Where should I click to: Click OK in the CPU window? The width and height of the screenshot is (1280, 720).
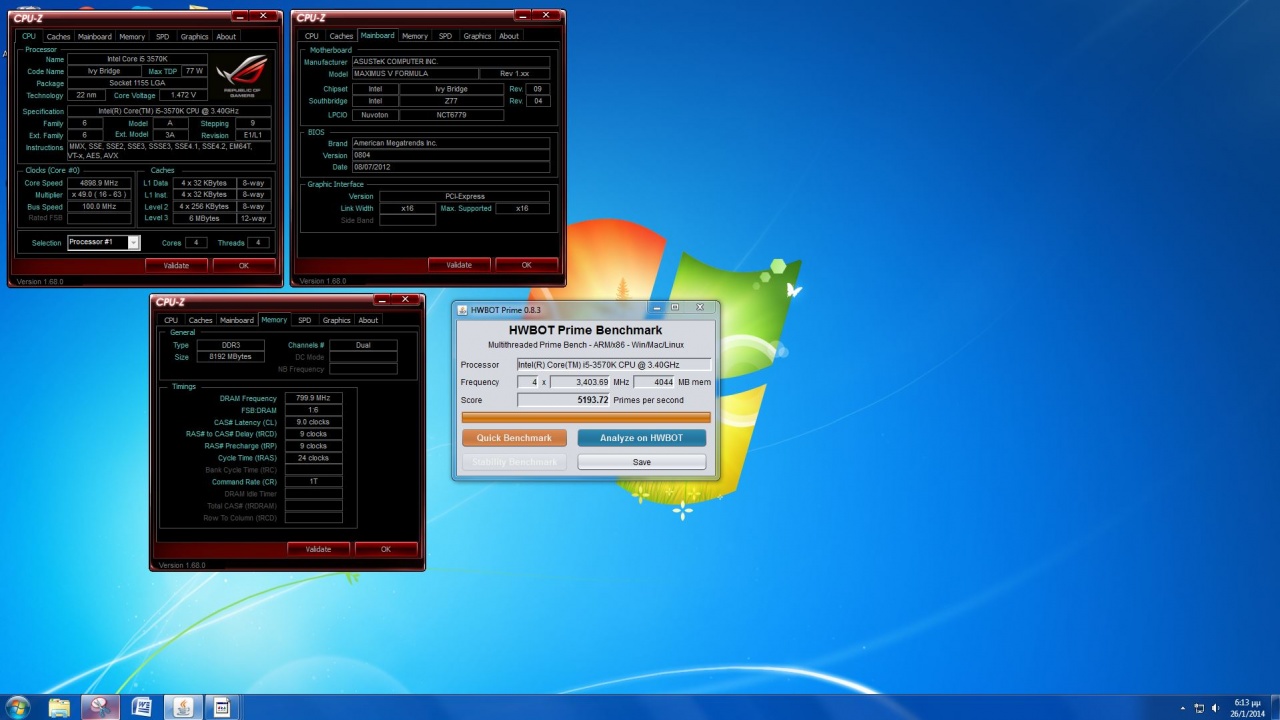(x=244, y=265)
